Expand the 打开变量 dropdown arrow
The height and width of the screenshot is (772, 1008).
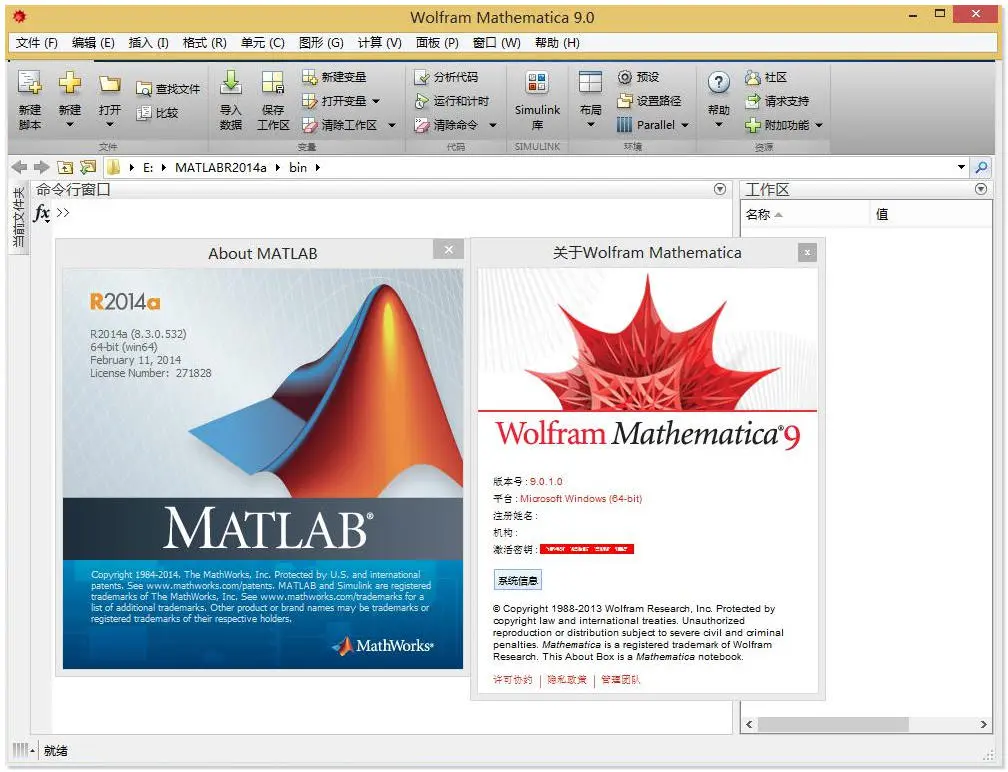[x=376, y=101]
